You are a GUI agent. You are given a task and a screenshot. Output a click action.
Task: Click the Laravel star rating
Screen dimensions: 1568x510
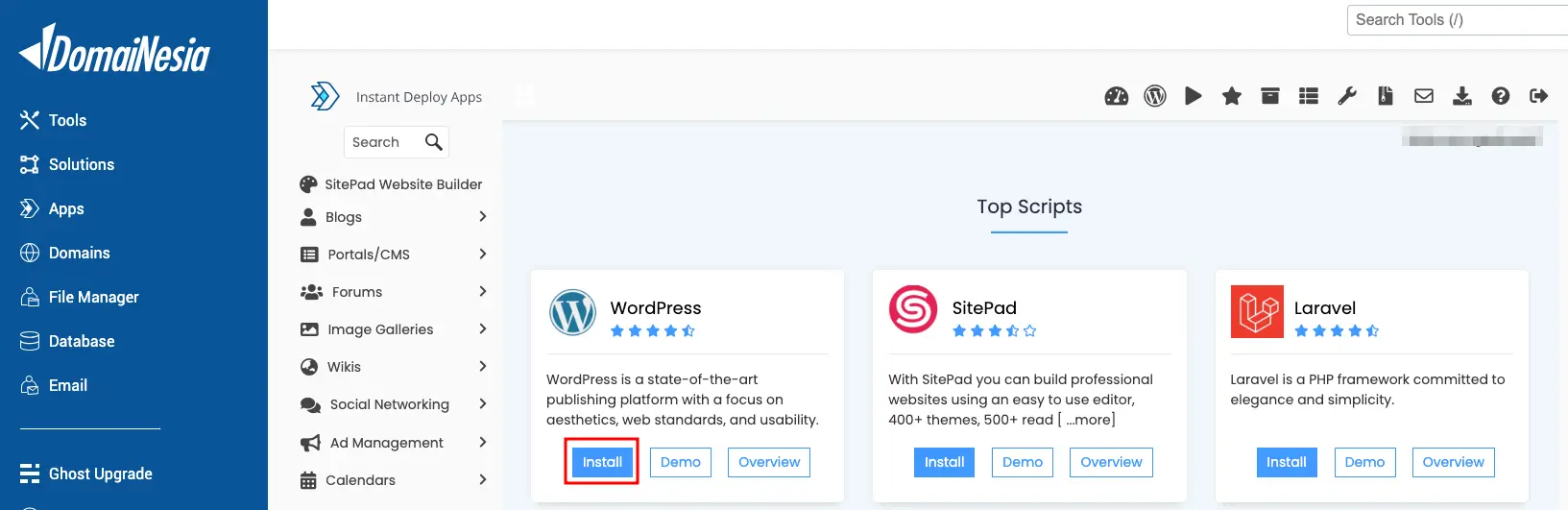pos(1337,330)
